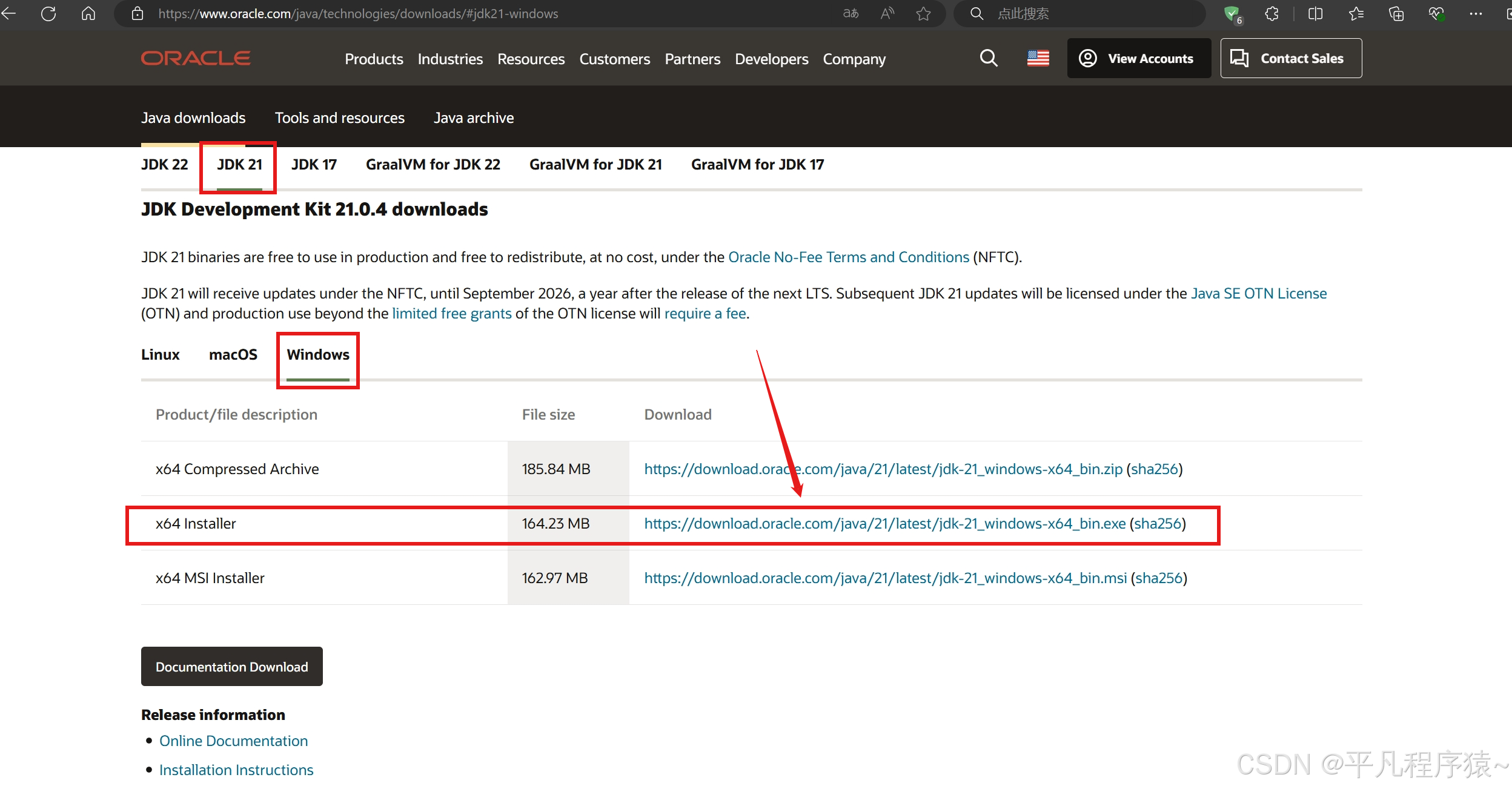
Task: Open sha256 link for x64 MSI Installer
Action: coord(1159,578)
